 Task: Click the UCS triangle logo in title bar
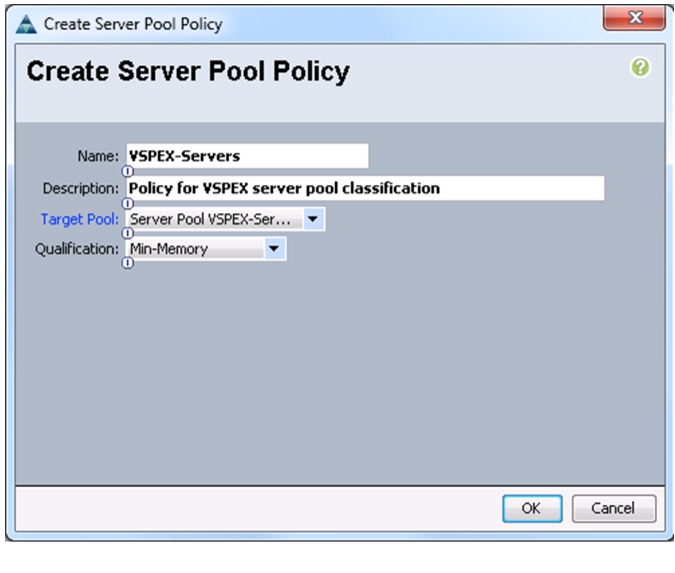(26, 24)
